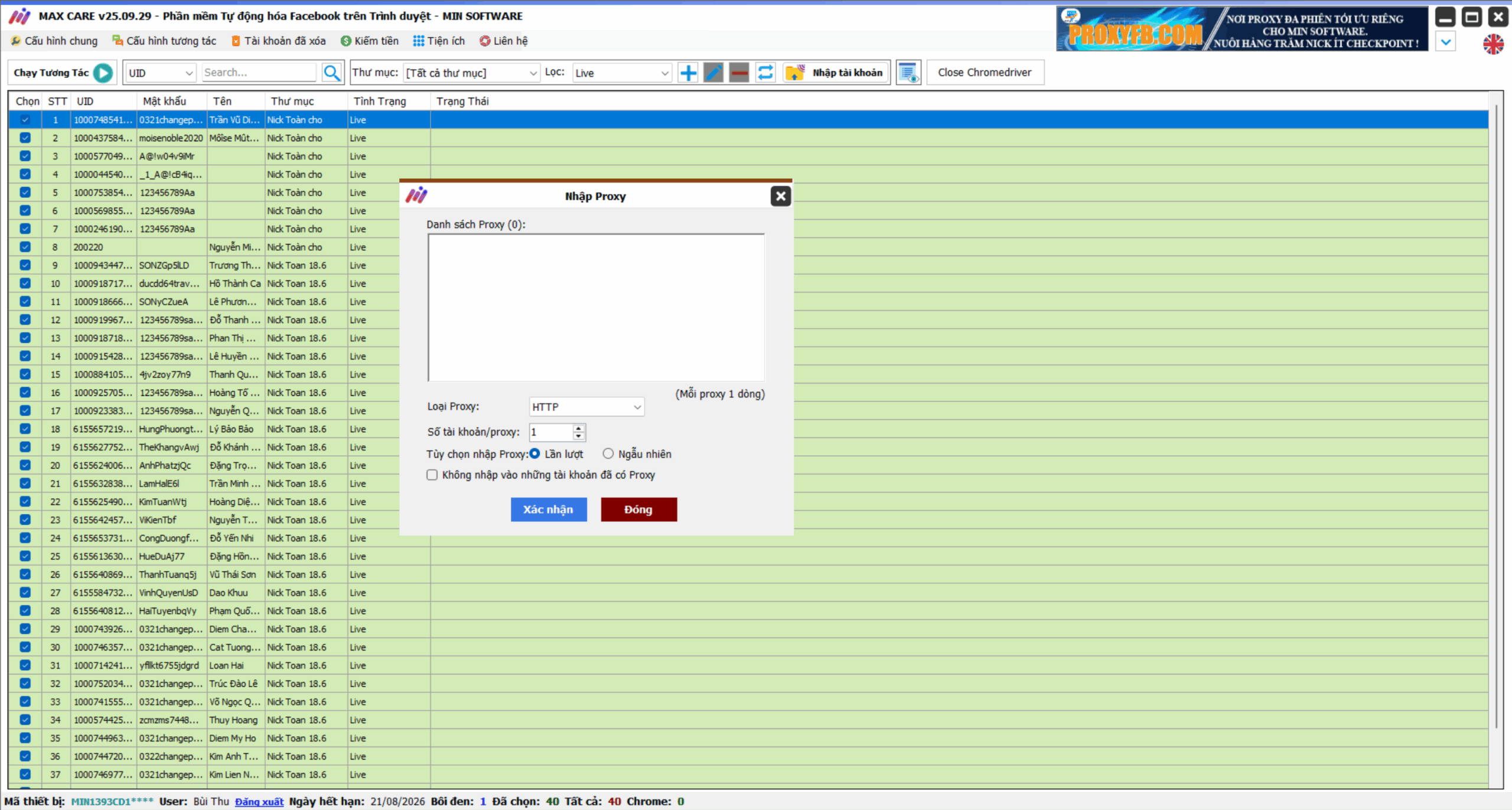Image resolution: width=1512 pixels, height=810 pixels.
Task: Click the blue plus add folder icon
Action: (x=688, y=73)
